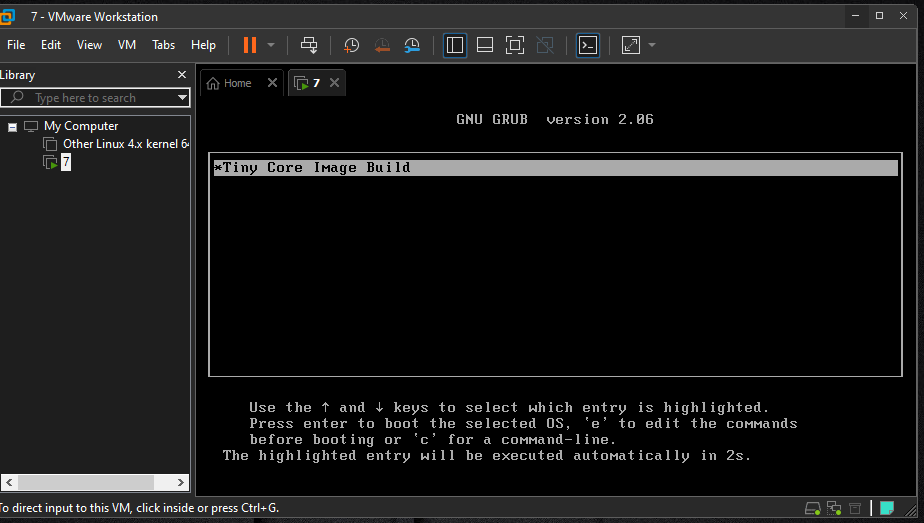Open the power options dropdown arrow
Viewport: 924px width, 523px height.
click(271, 45)
